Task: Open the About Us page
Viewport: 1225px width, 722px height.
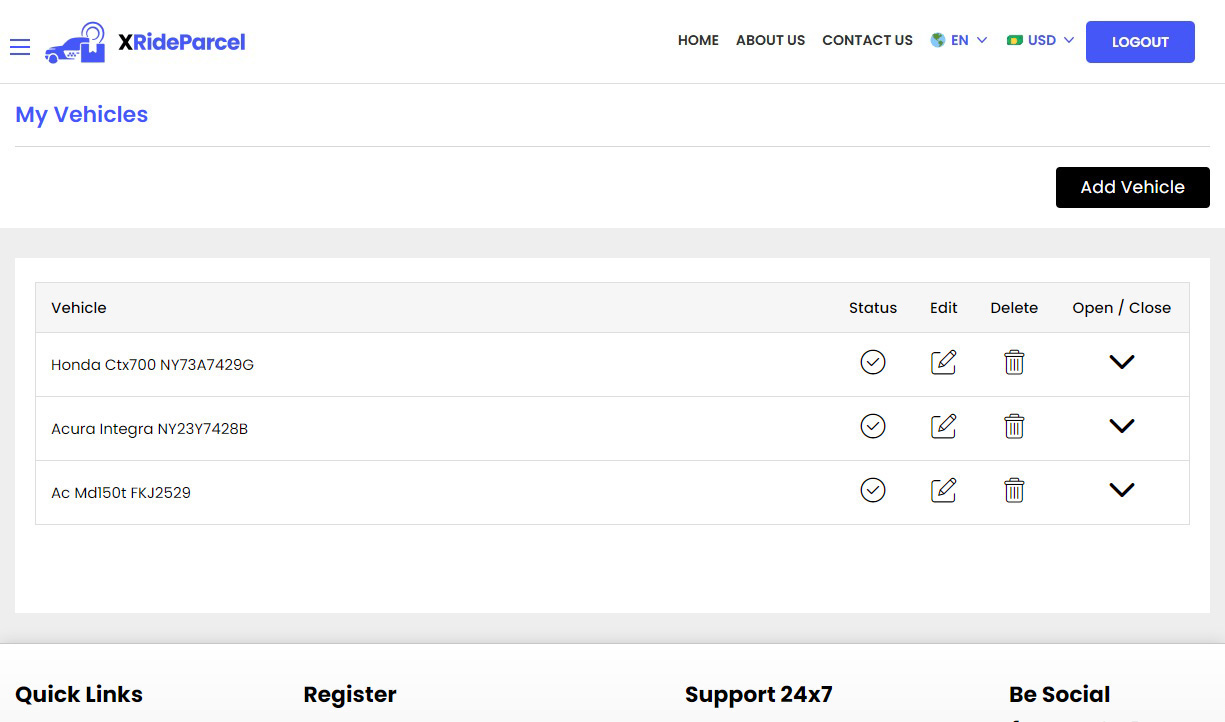Action: (770, 41)
